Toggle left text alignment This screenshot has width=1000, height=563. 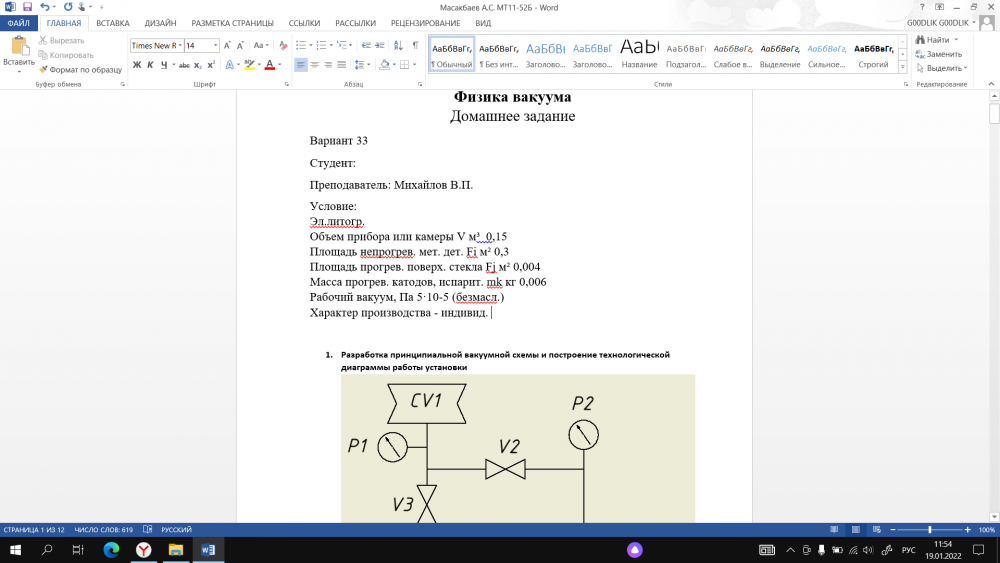click(x=301, y=65)
